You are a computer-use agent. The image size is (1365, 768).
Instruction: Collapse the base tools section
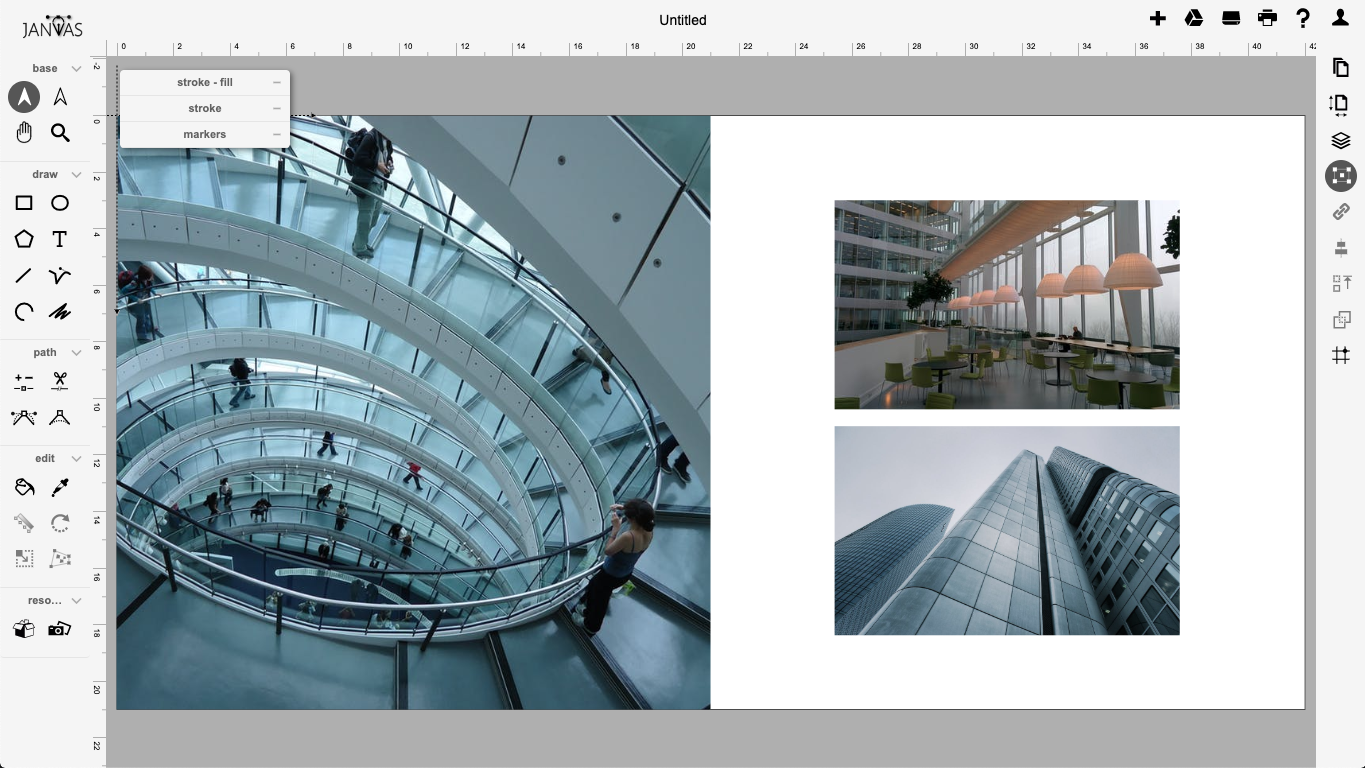(76, 68)
